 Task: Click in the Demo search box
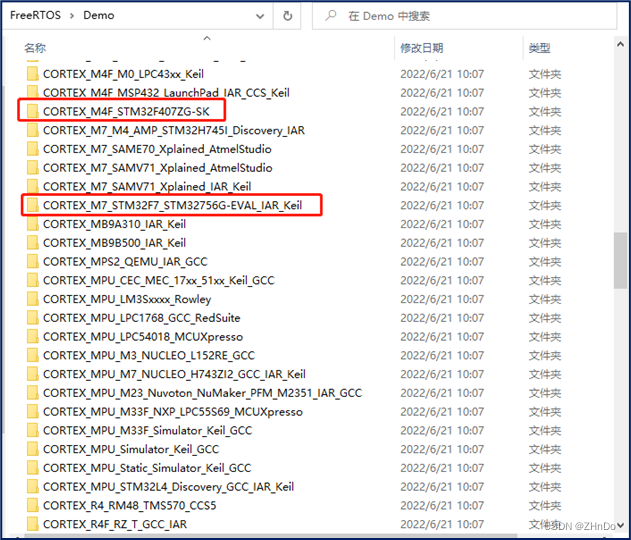464,16
